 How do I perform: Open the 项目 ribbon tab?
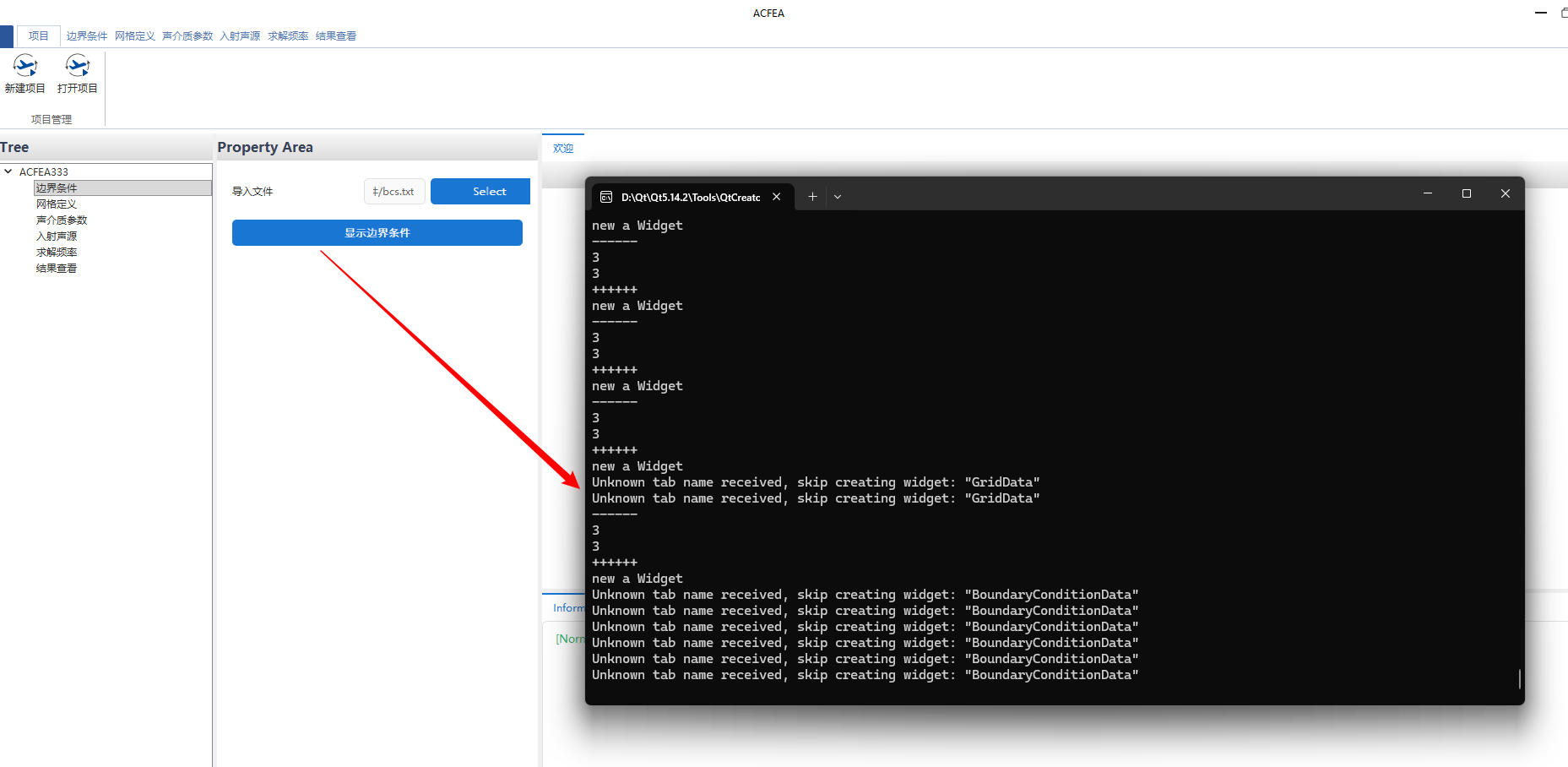38,35
